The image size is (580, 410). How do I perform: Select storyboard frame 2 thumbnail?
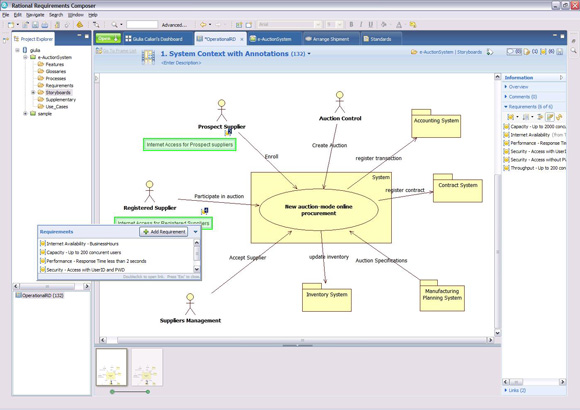147,367
